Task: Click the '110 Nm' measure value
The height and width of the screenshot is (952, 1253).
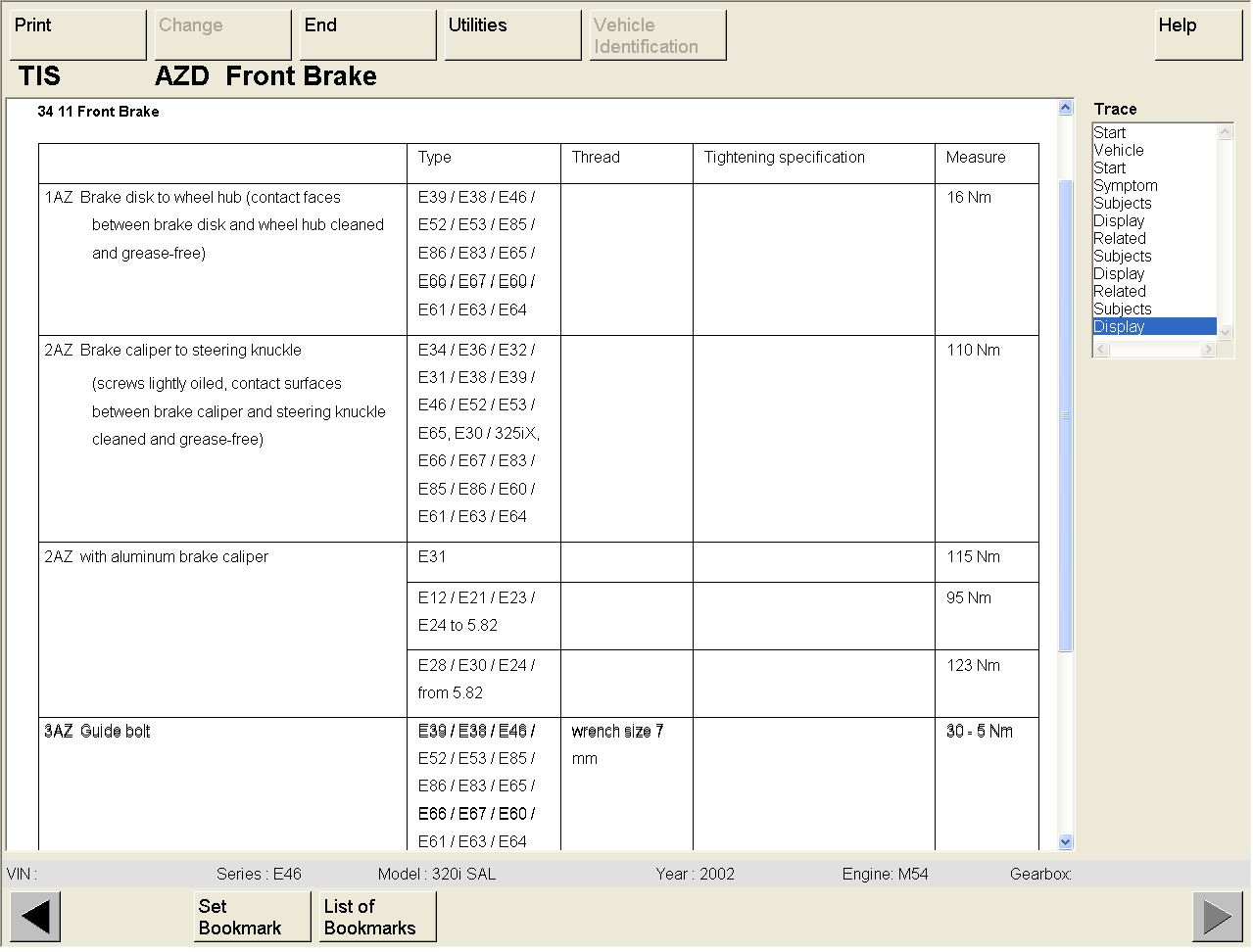Action: click(974, 351)
